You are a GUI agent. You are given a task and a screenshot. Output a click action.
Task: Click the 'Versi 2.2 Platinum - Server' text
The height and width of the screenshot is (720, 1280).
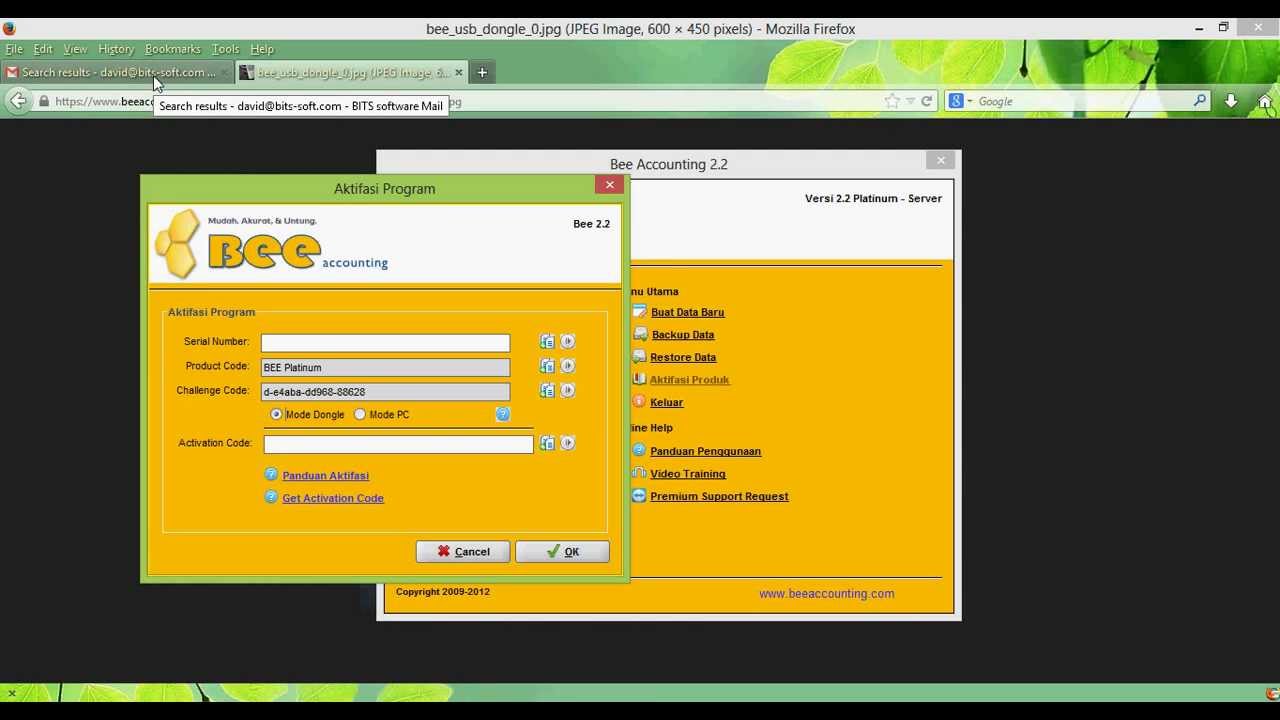pos(873,198)
